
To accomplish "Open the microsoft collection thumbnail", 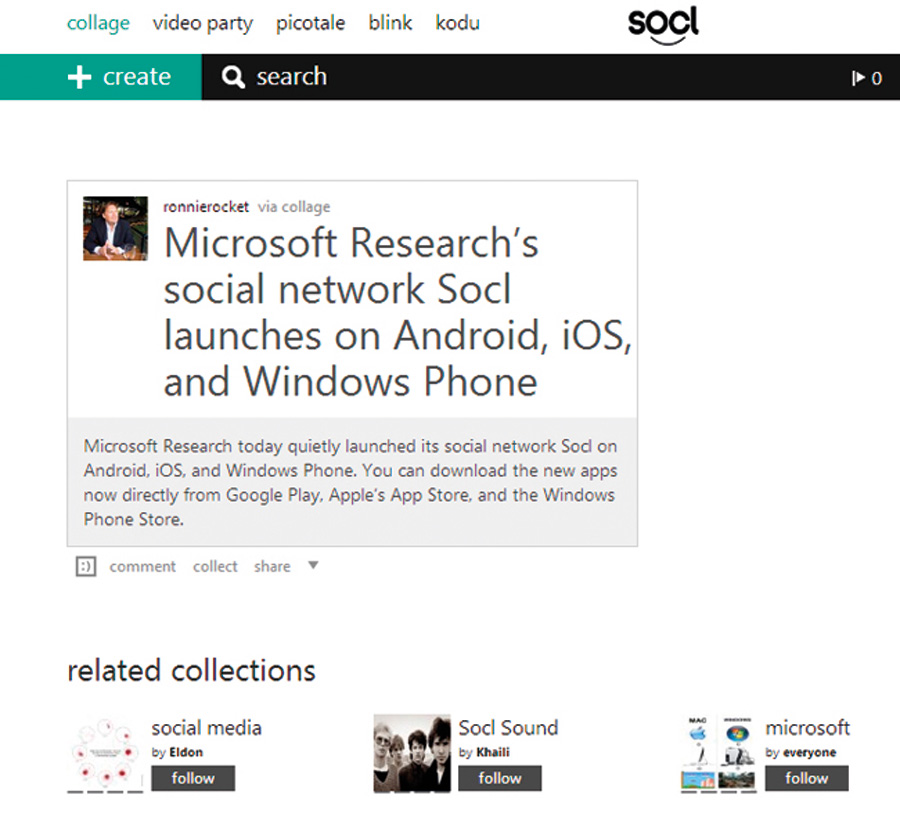I will (719, 755).
